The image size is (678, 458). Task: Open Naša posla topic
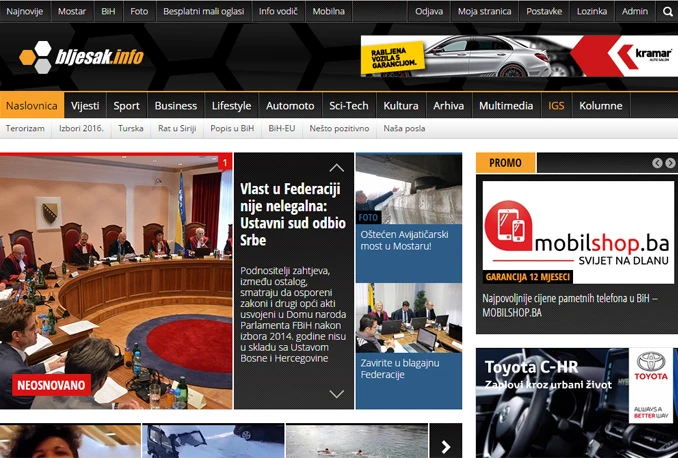[x=404, y=128]
